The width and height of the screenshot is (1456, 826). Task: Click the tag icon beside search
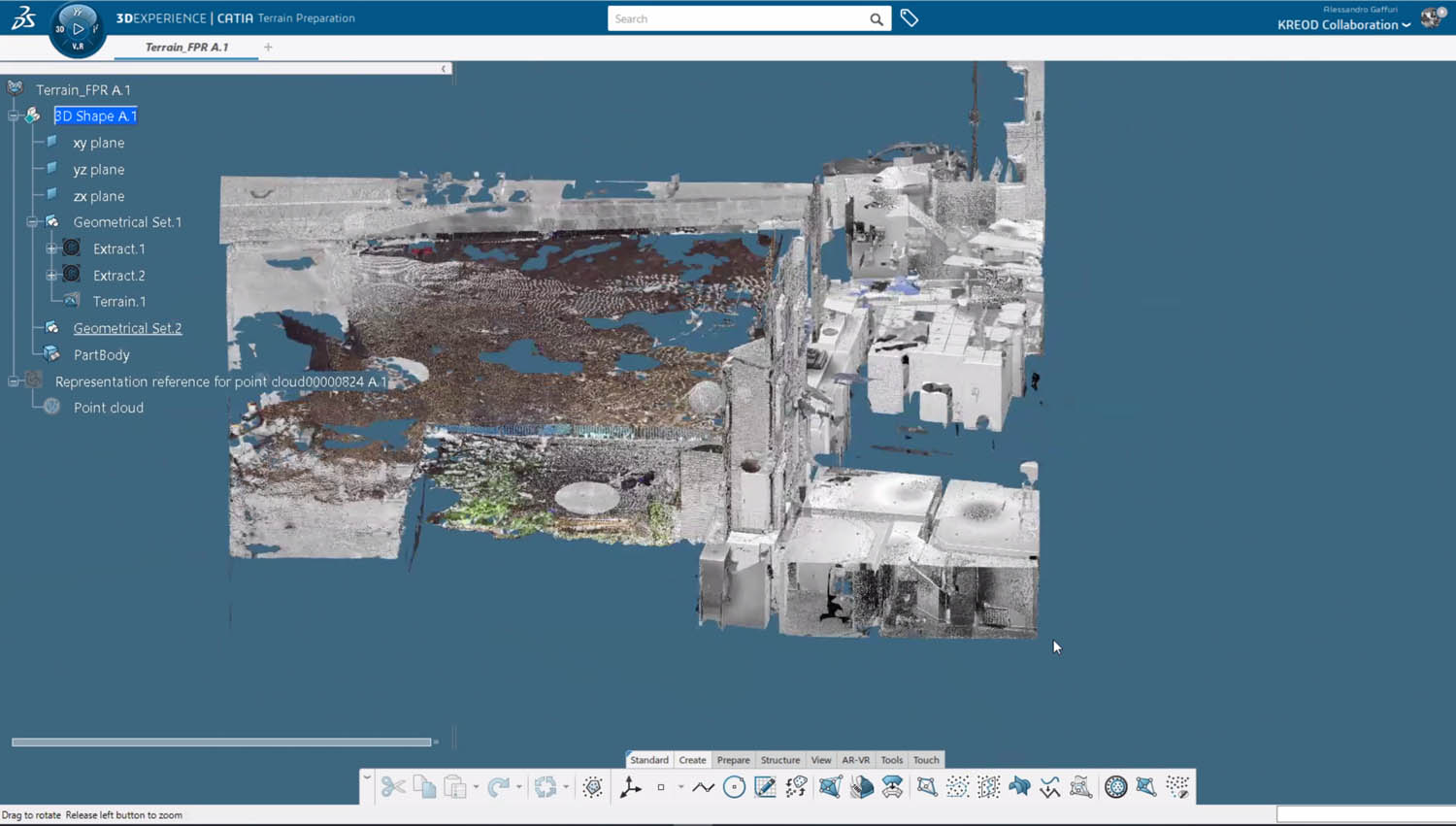pos(909,18)
